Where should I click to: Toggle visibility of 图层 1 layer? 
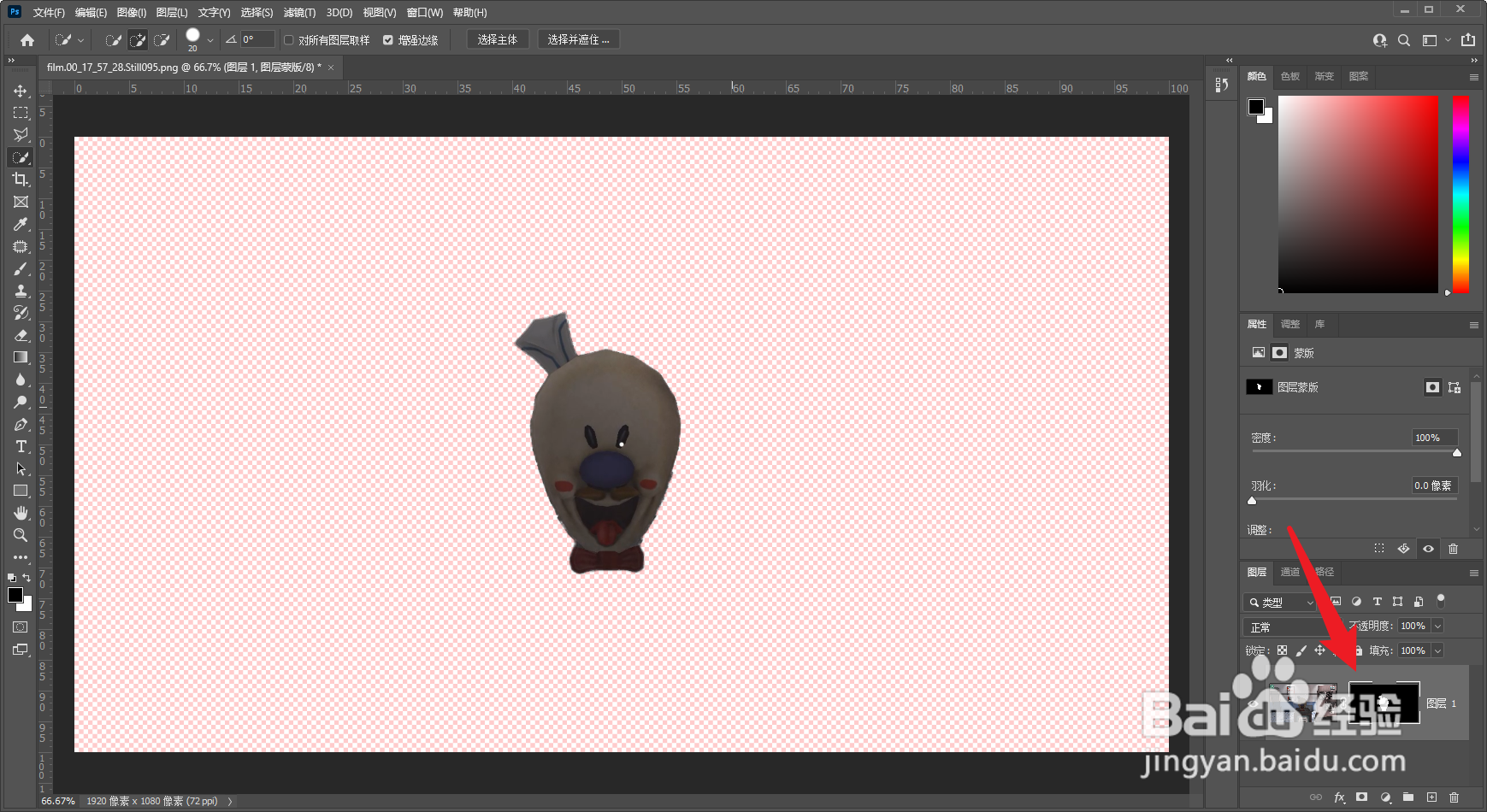1254,703
